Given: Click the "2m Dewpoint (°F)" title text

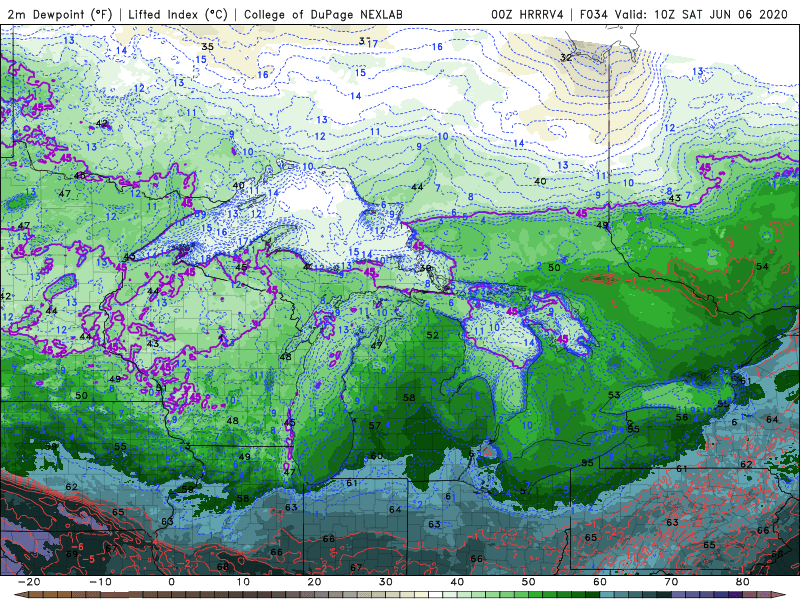Looking at the screenshot, I should click(59, 14).
